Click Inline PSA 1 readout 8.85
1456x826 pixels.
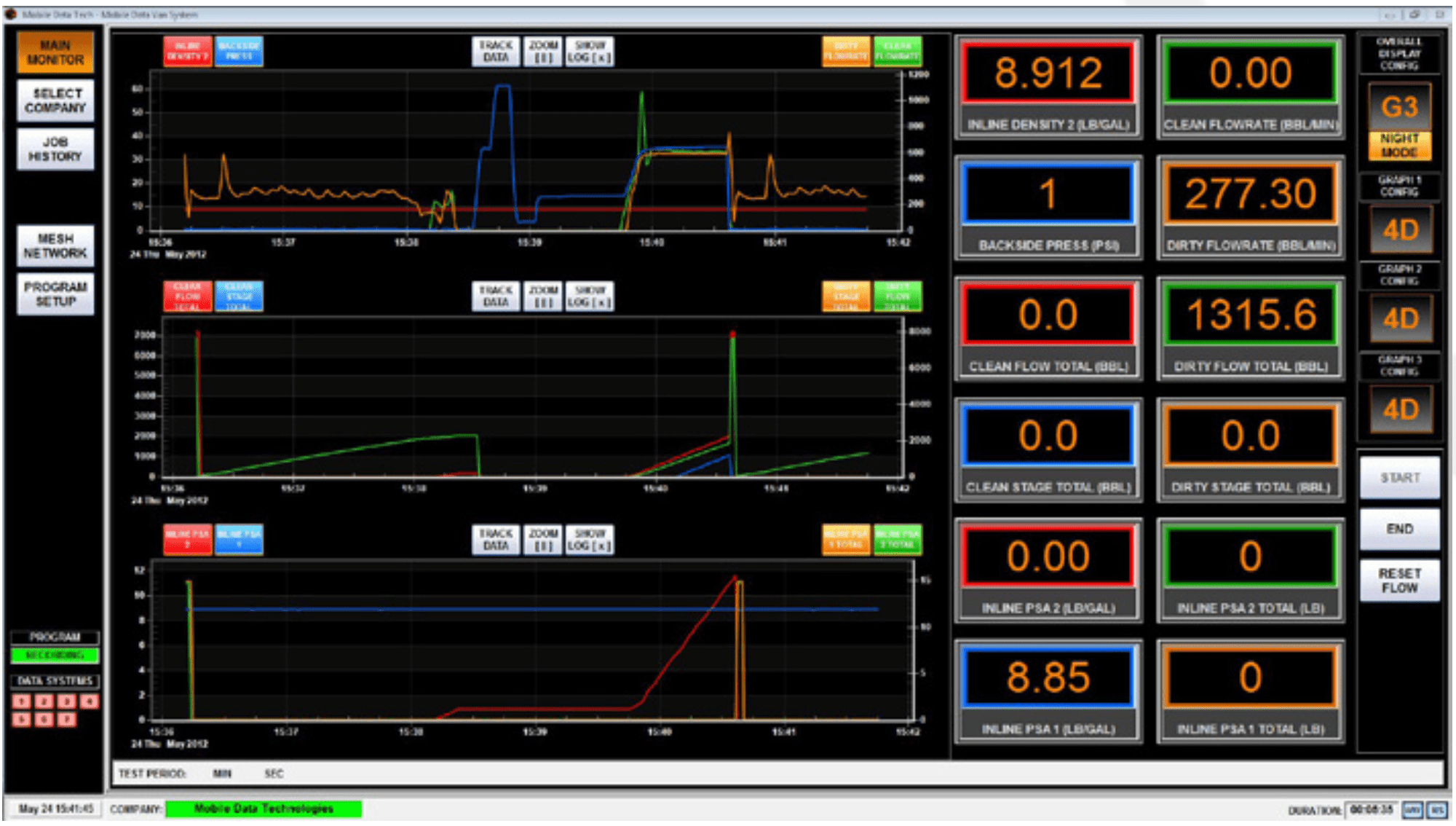(x=1048, y=677)
